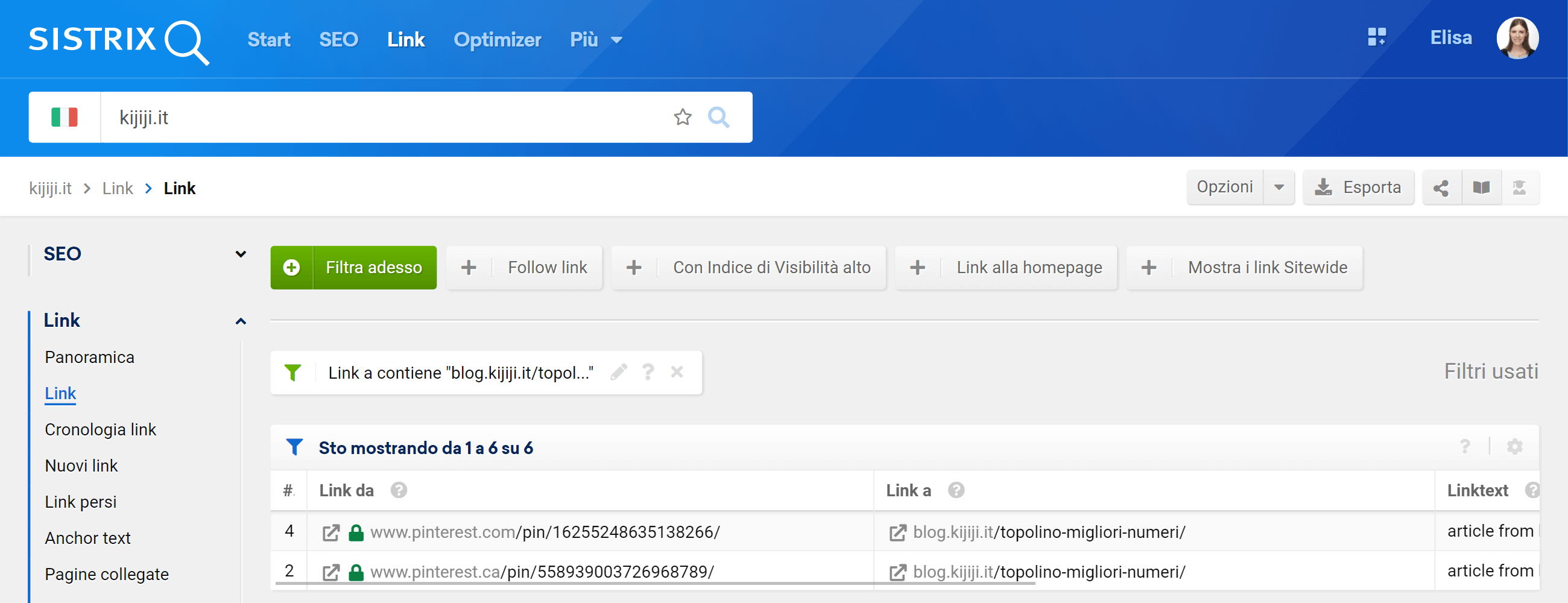Image resolution: width=1568 pixels, height=603 pixels.
Task: Click the horizontal scrollbar under the table
Action: point(655,583)
